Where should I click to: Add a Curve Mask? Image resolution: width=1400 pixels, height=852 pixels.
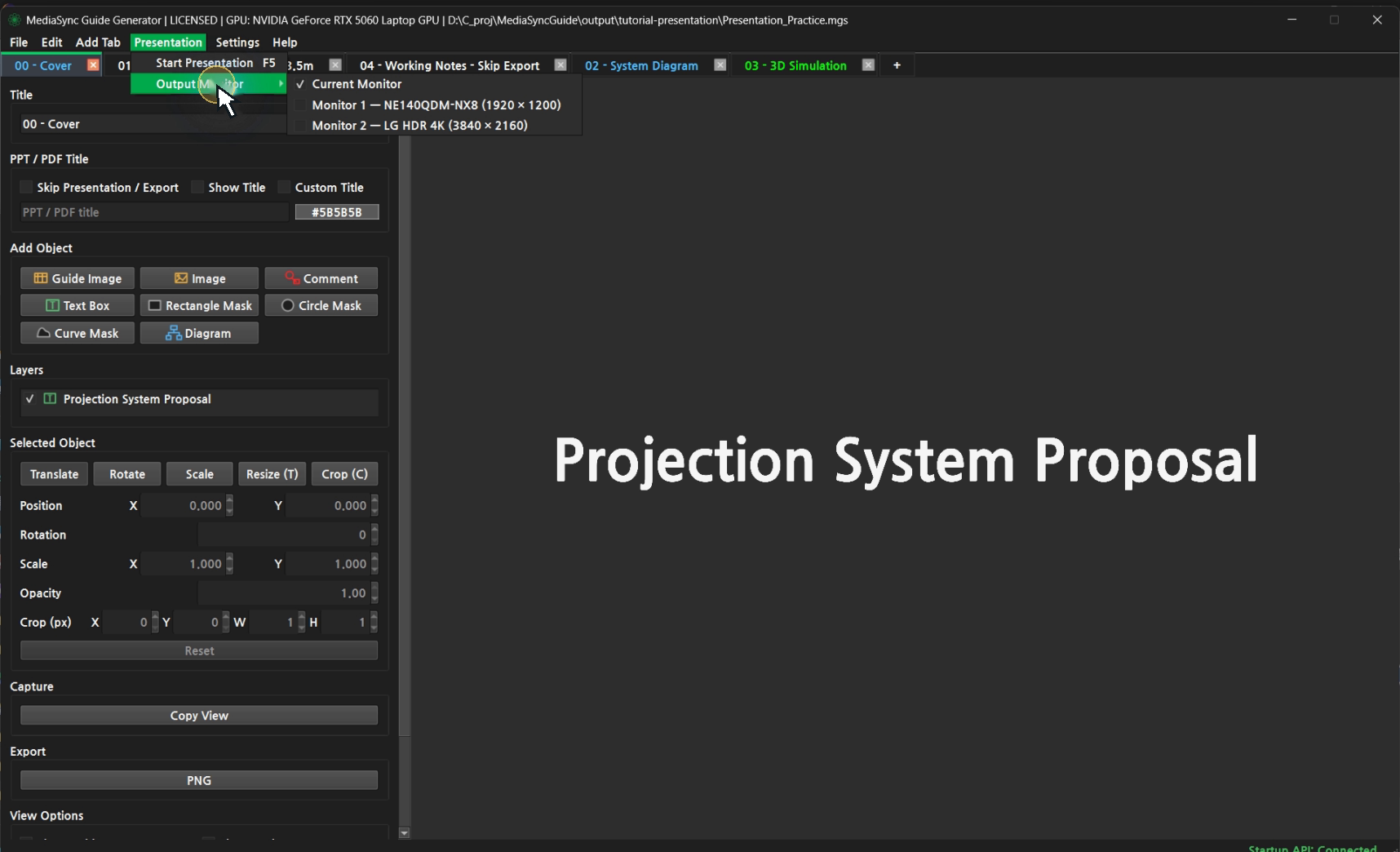click(78, 333)
